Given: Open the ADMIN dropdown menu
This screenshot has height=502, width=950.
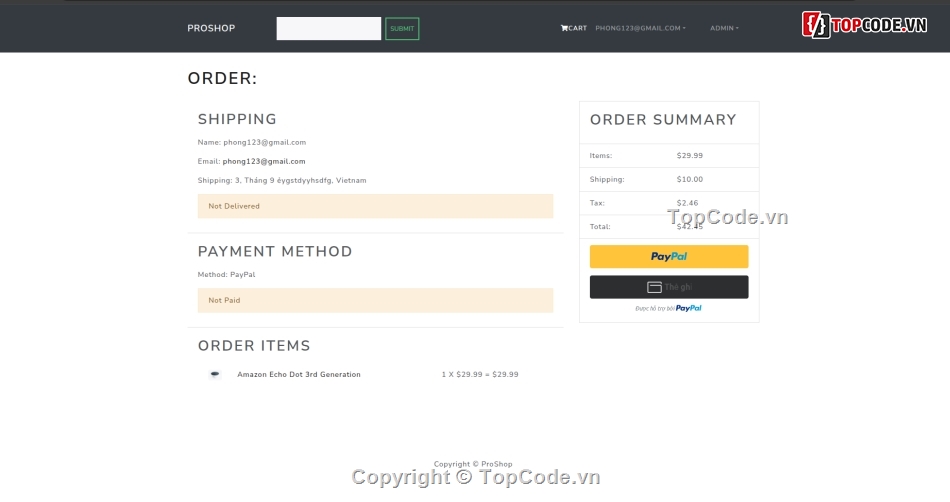Looking at the screenshot, I should 724,28.
